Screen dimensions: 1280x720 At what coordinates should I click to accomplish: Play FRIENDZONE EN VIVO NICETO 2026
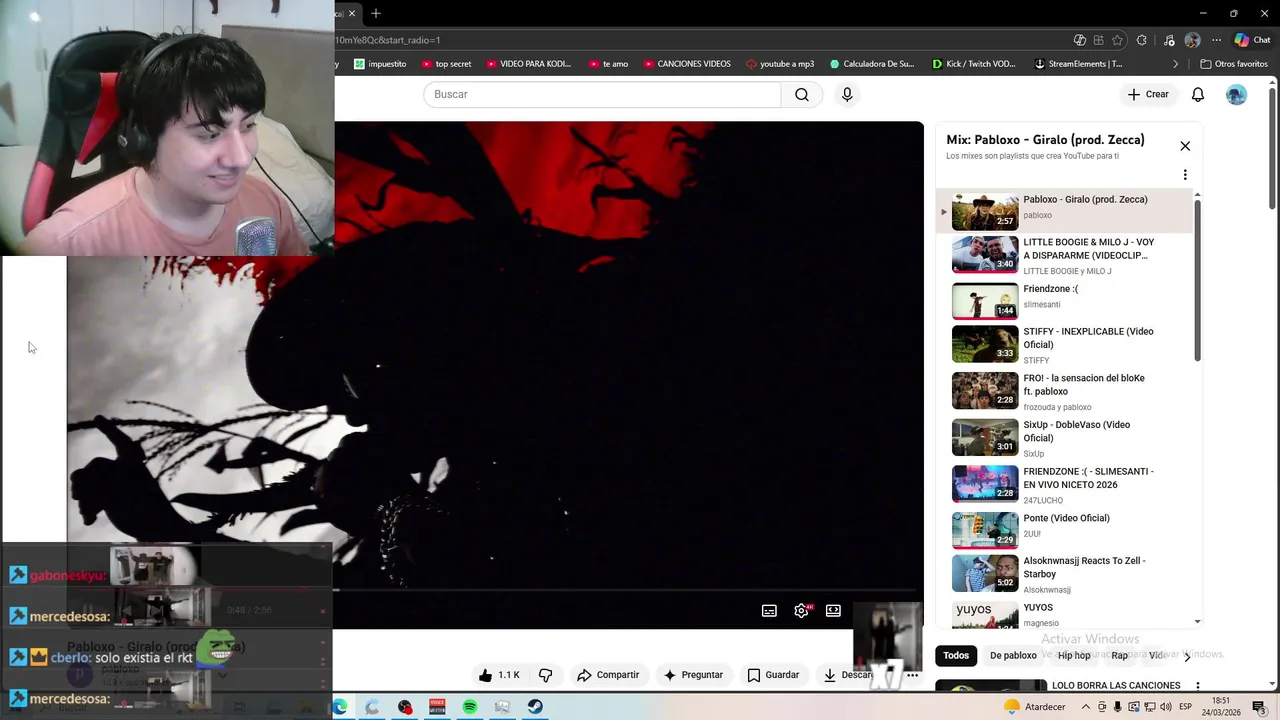1065,485
